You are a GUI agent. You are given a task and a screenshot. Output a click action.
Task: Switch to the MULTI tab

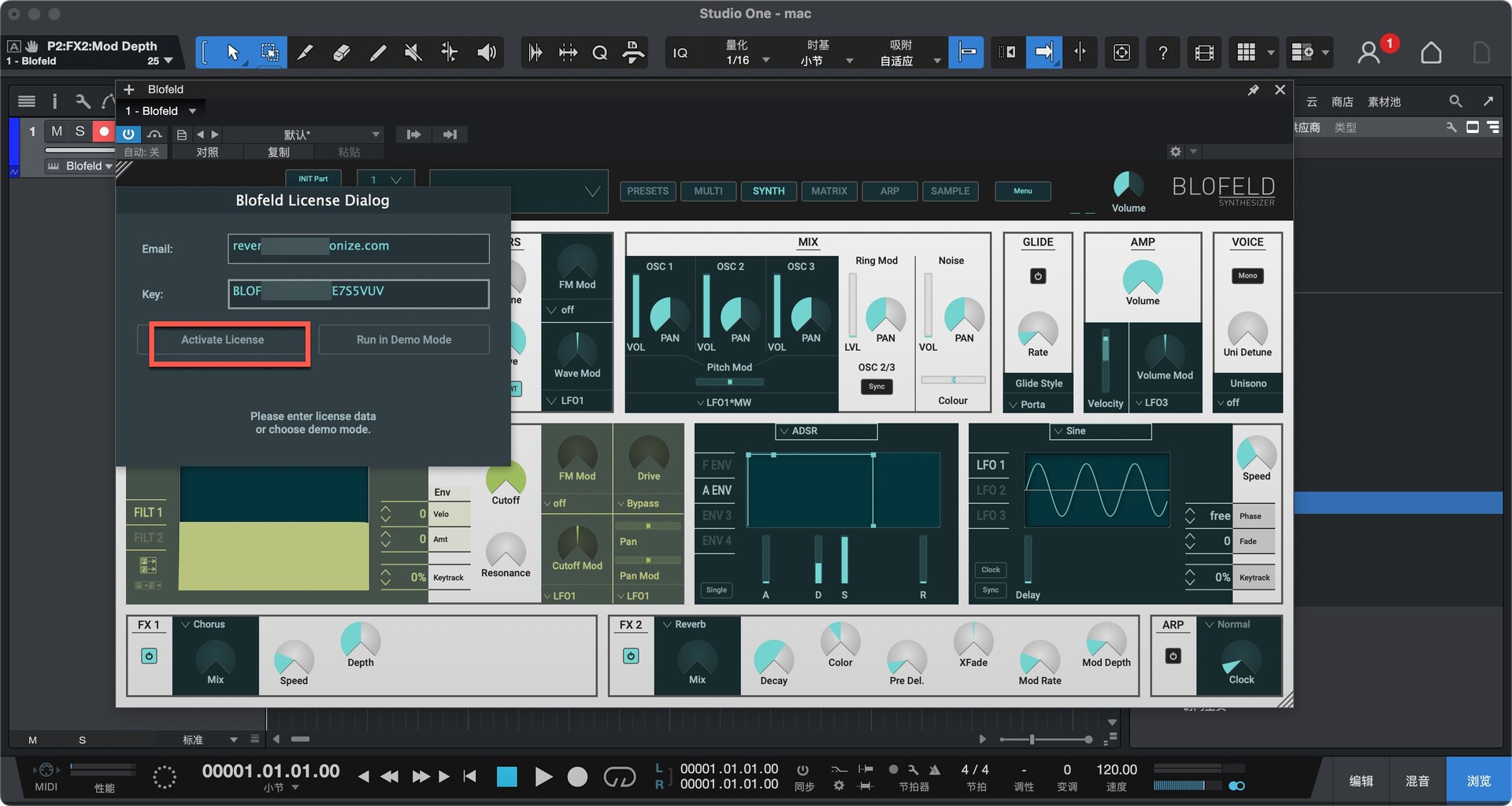[x=708, y=191]
